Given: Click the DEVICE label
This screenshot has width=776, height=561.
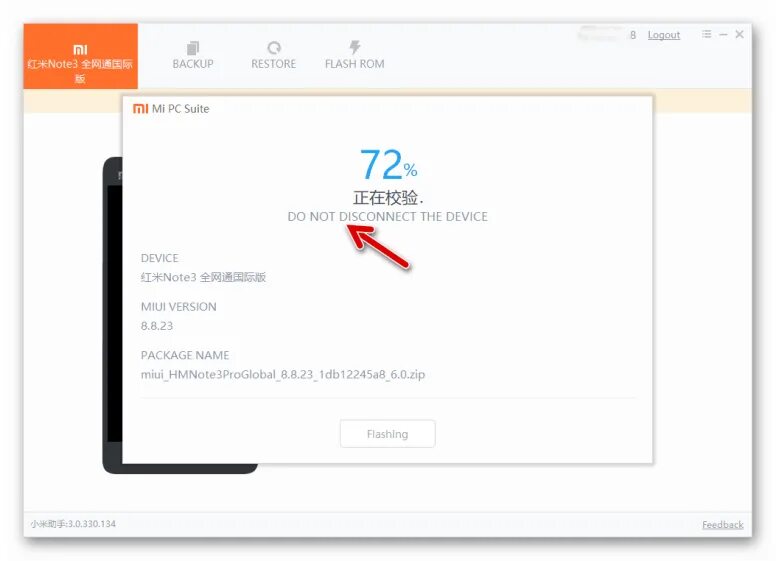Looking at the screenshot, I should [x=159, y=258].
